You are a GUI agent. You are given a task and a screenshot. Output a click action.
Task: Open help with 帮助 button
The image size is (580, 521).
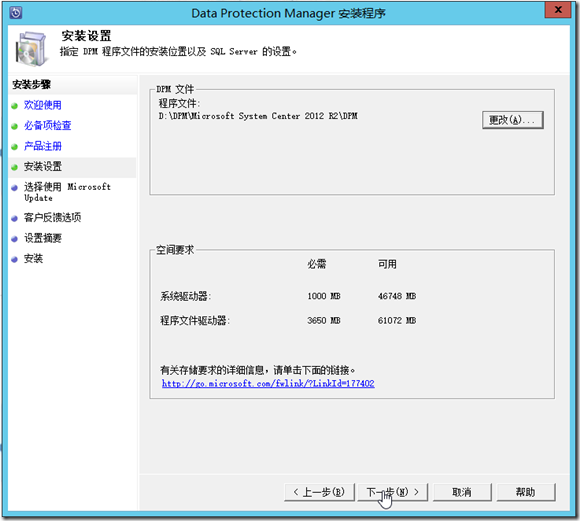click(526, 492)
